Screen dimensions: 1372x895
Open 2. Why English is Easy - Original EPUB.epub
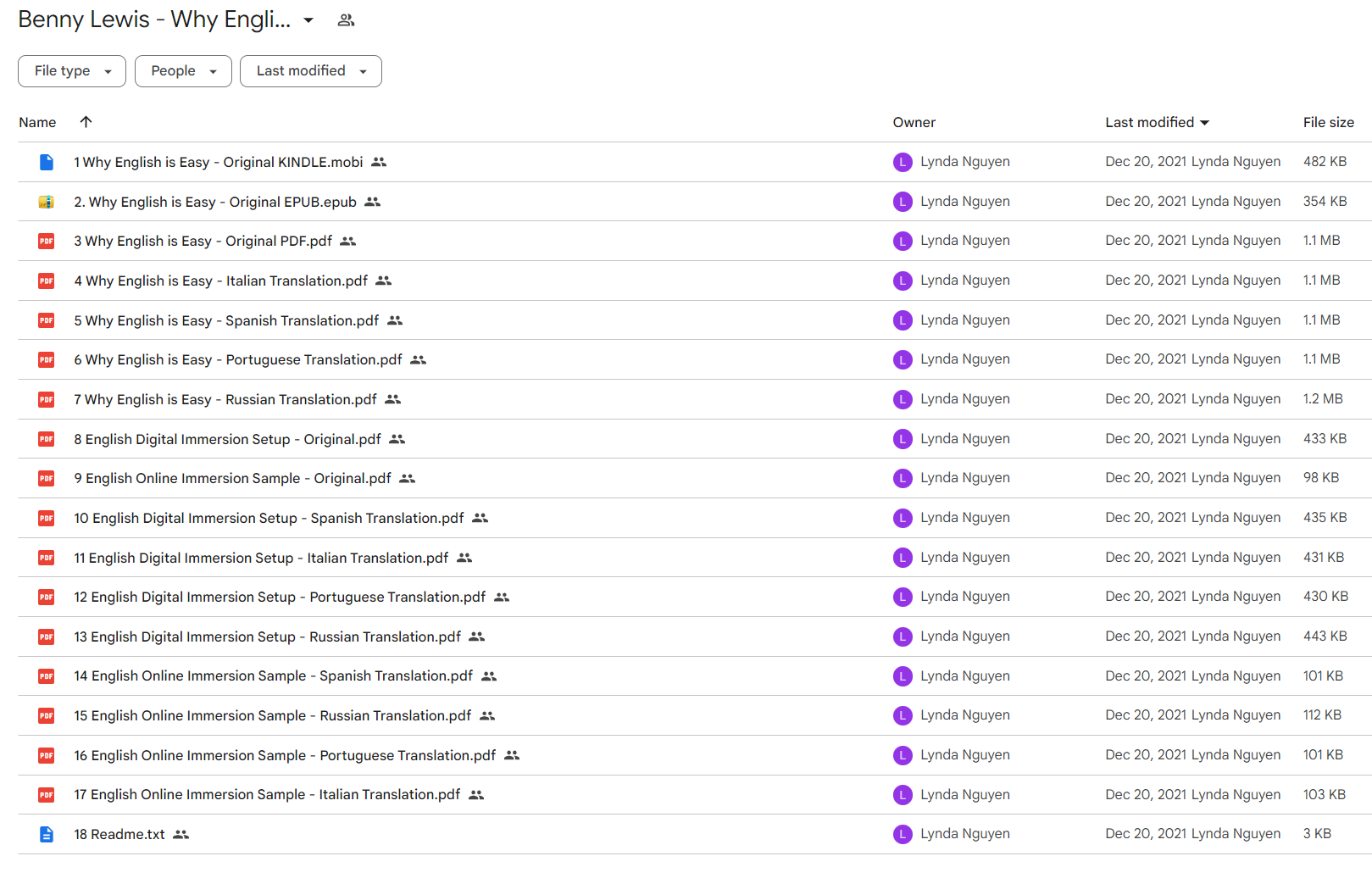[x=215, y=202]
